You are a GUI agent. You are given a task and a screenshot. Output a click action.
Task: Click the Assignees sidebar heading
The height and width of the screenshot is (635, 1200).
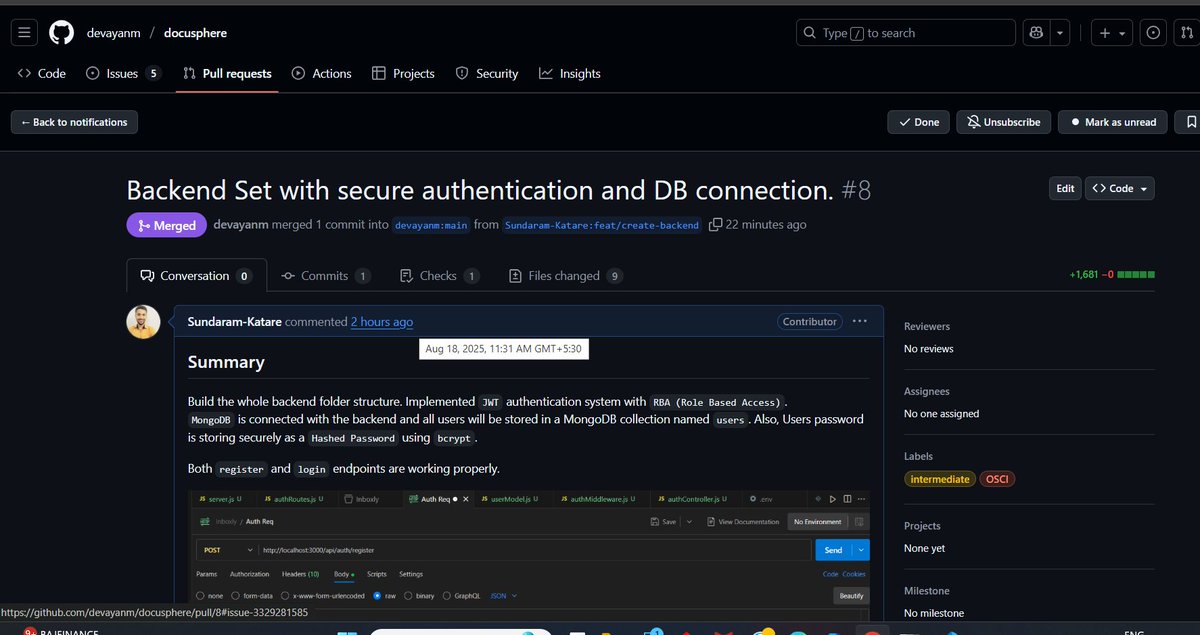[x=927, y=391]
